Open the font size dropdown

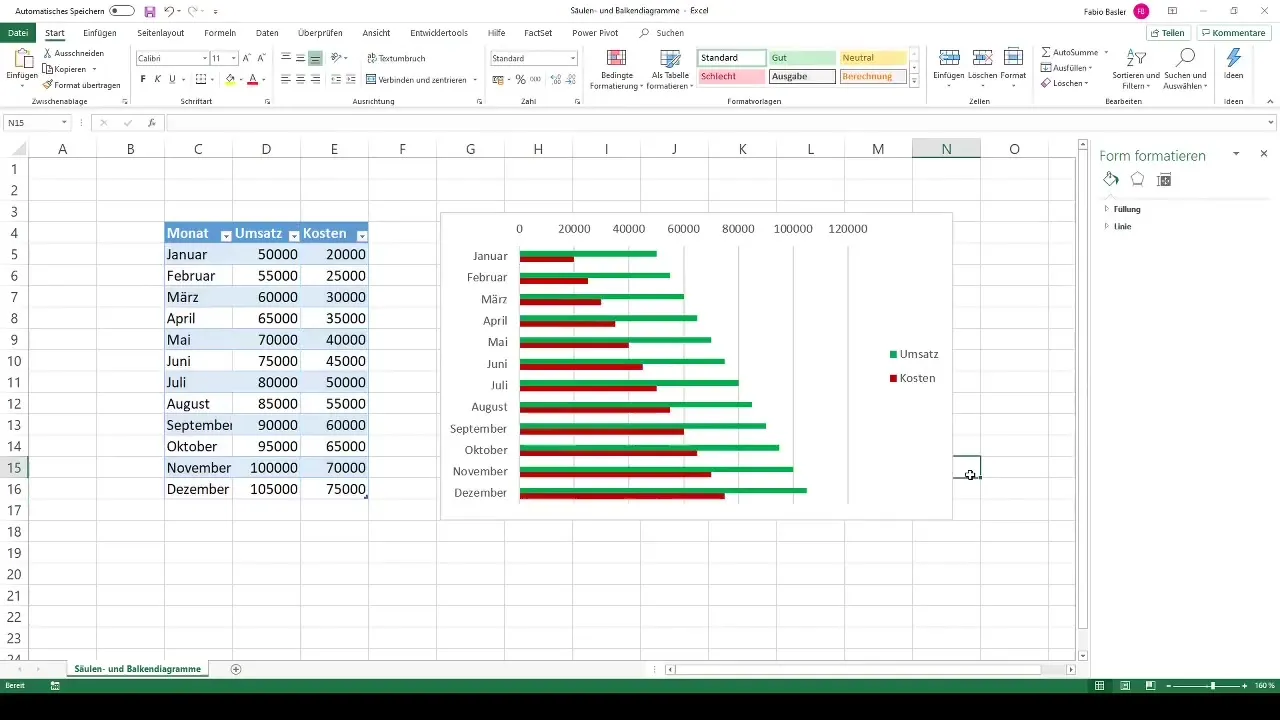[234, 58]
